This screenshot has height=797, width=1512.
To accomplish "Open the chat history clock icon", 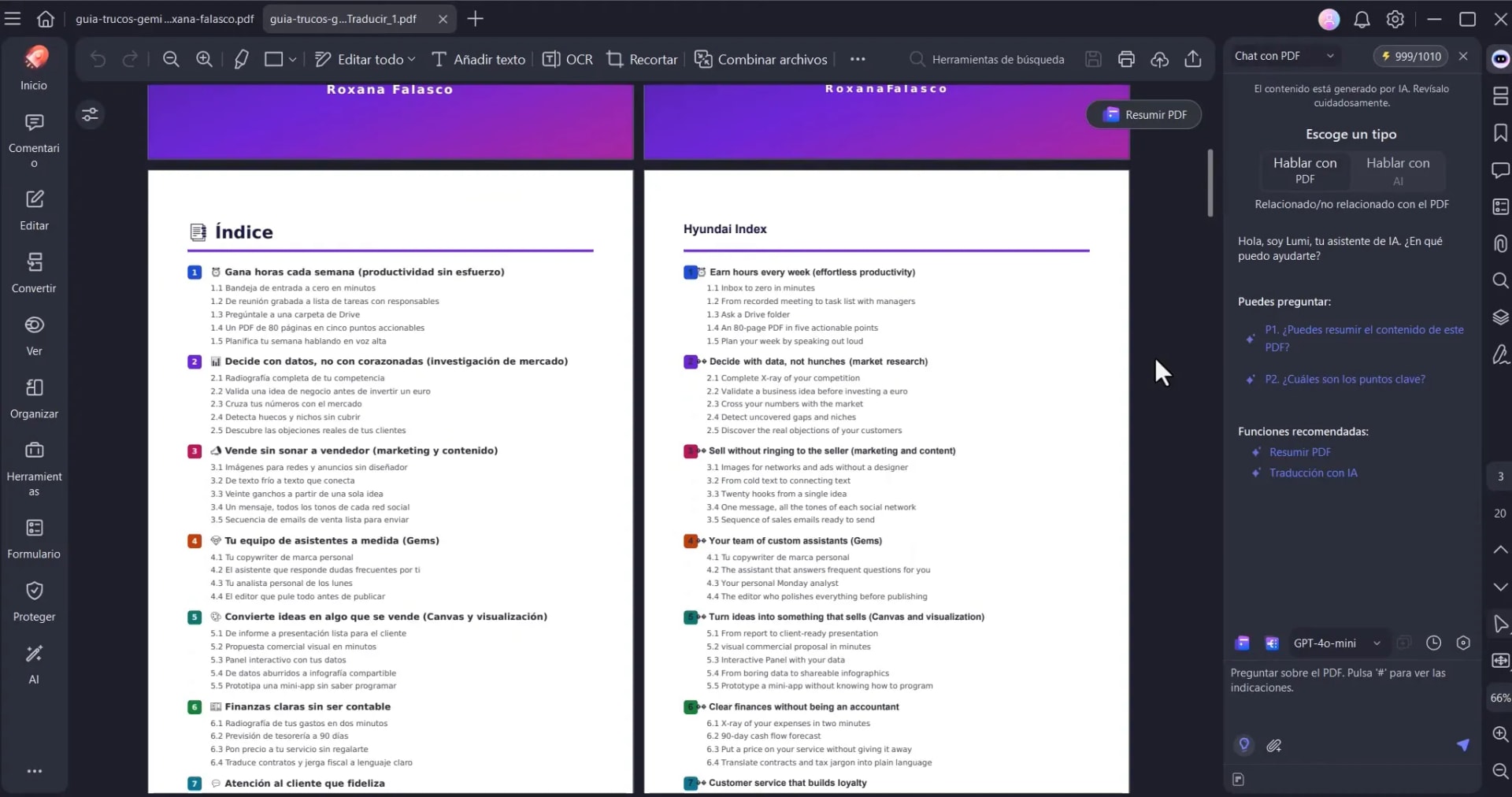I will pyautogui.click(x=1433, y=643).
